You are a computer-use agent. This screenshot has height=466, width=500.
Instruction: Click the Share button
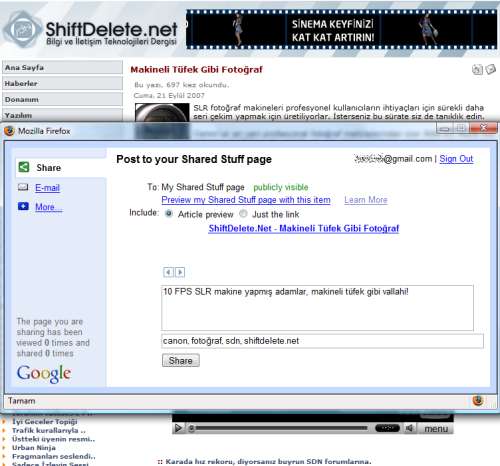[181, 361]
